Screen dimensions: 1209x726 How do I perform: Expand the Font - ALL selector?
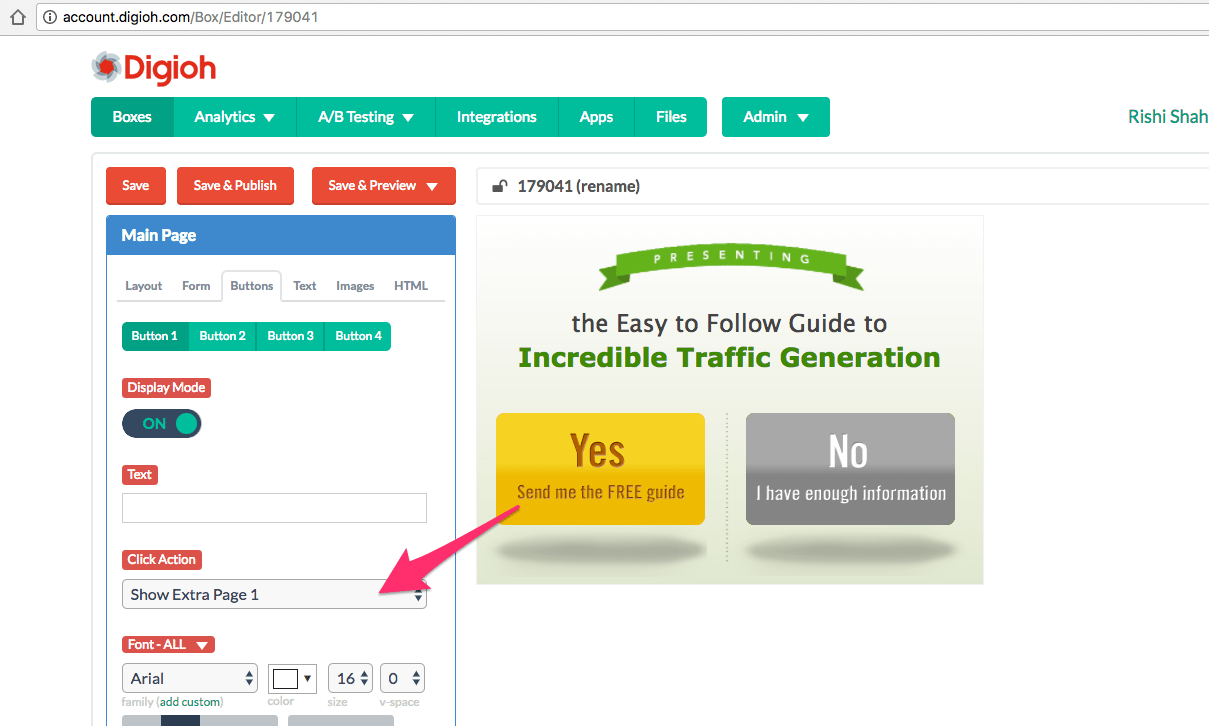pos(168,644)
